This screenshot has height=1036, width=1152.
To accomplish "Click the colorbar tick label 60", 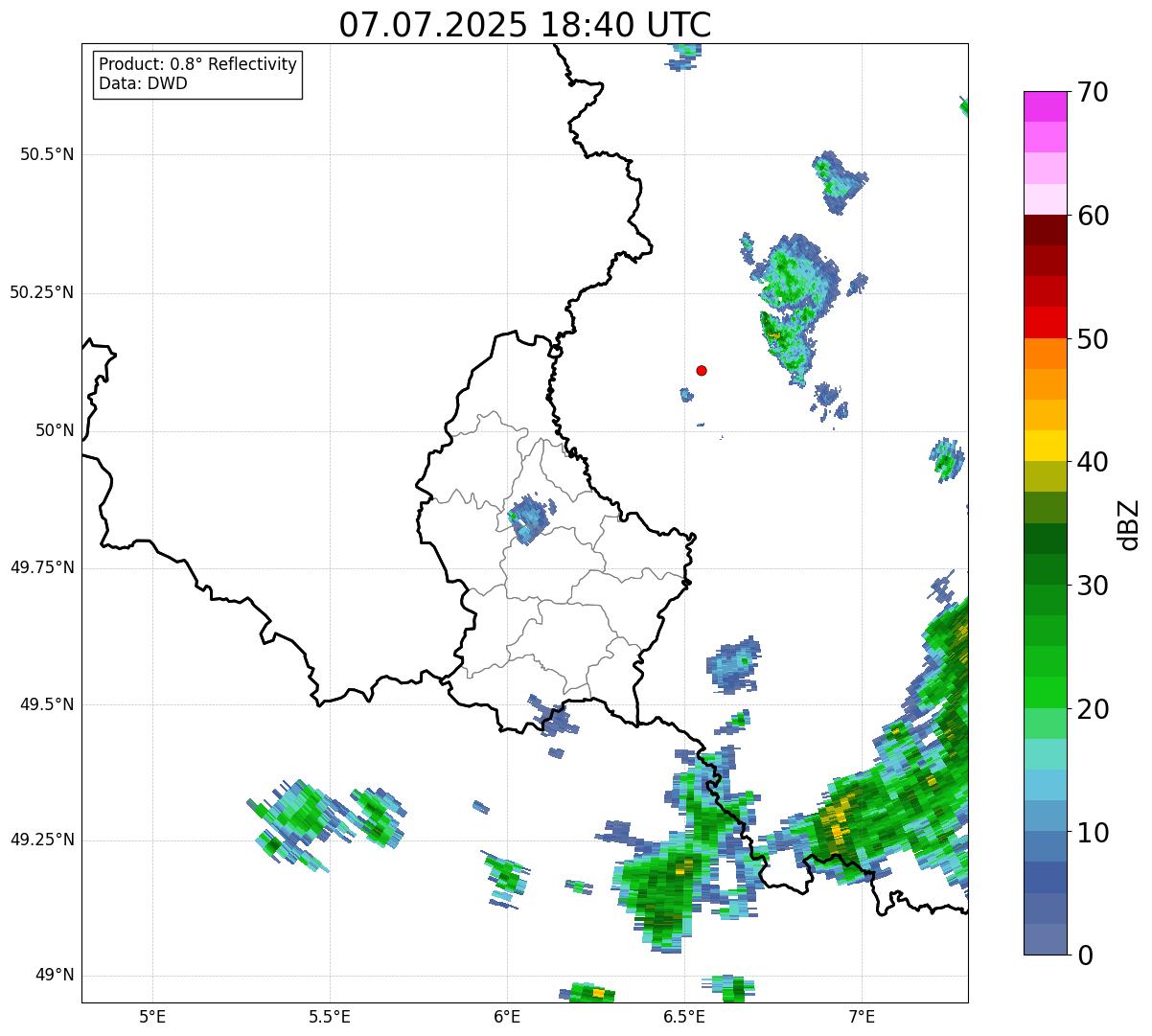I will pyautogui.click(x=1093, y=216).
